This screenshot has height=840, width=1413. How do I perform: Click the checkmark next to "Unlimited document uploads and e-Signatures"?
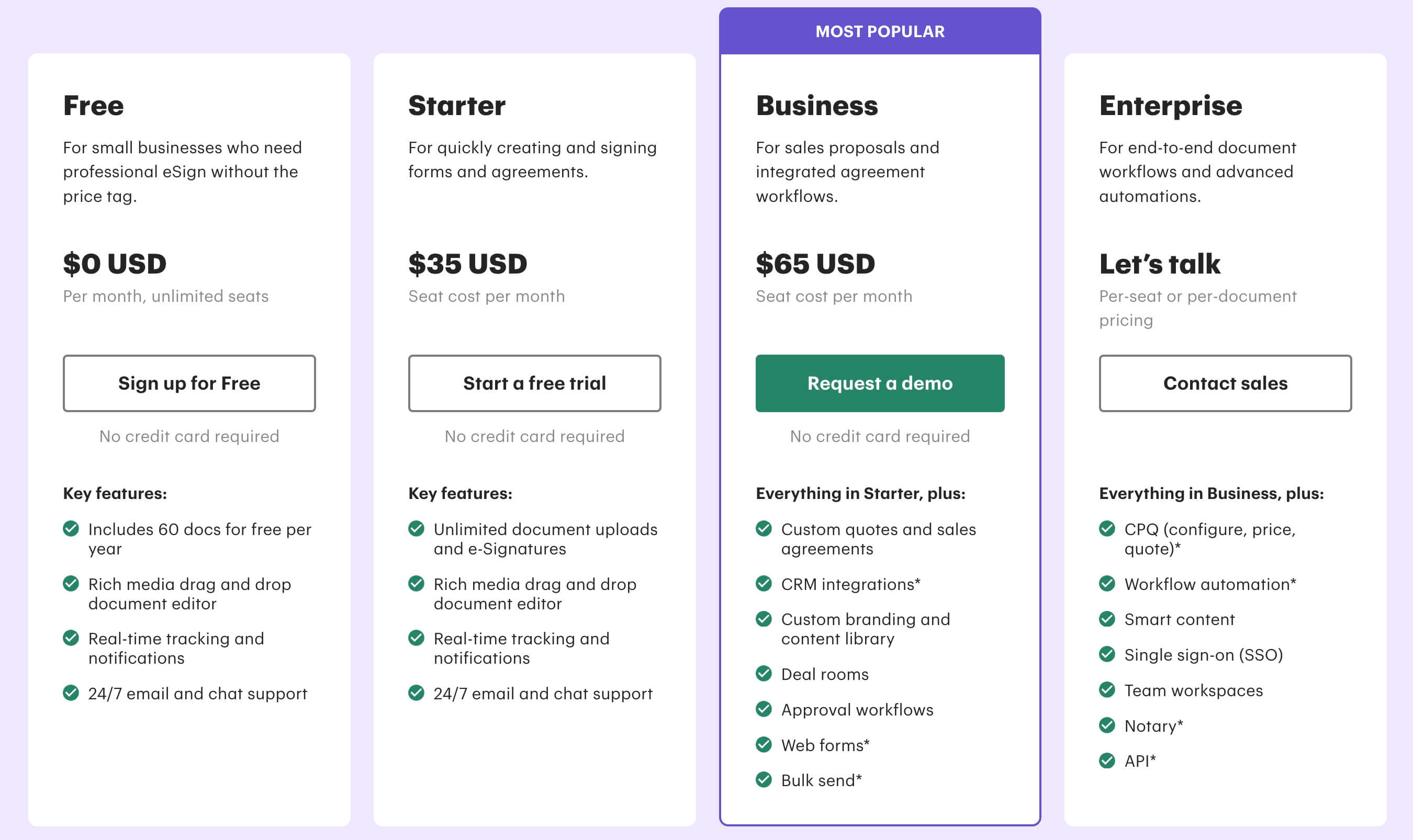point(416,529)
